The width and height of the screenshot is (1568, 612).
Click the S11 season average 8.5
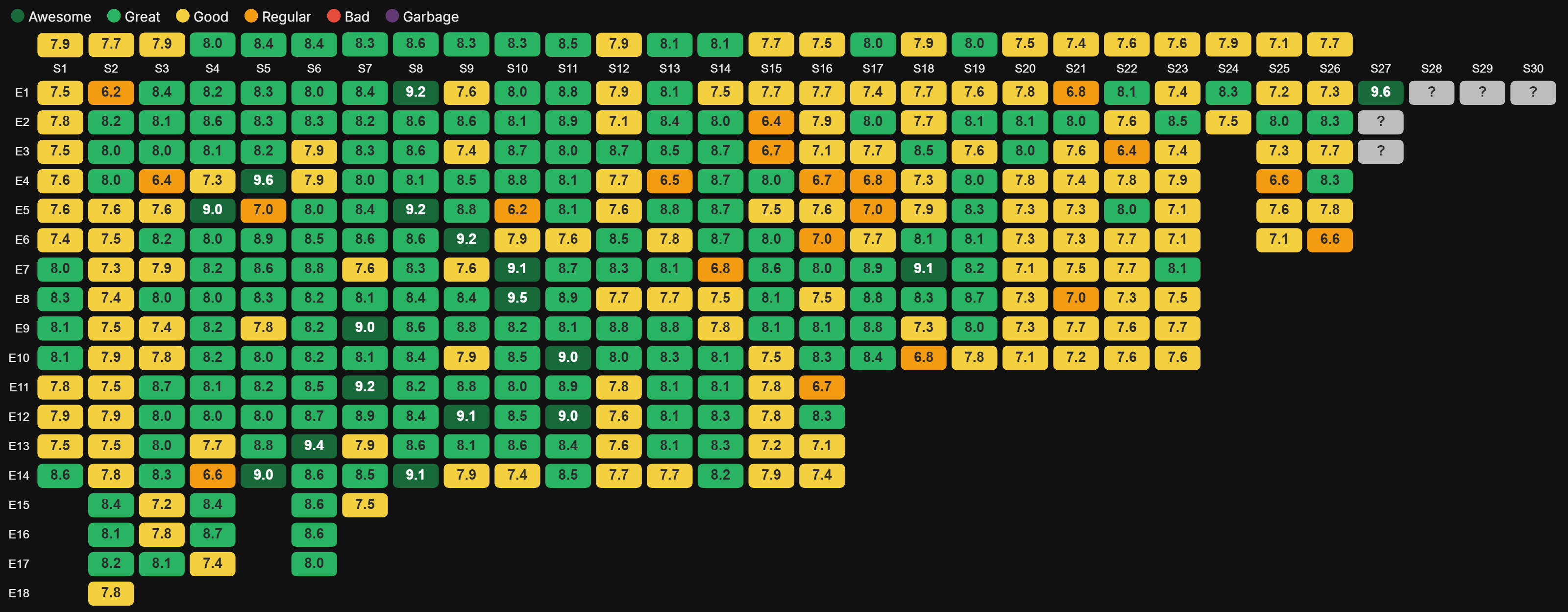pos(568,44)
